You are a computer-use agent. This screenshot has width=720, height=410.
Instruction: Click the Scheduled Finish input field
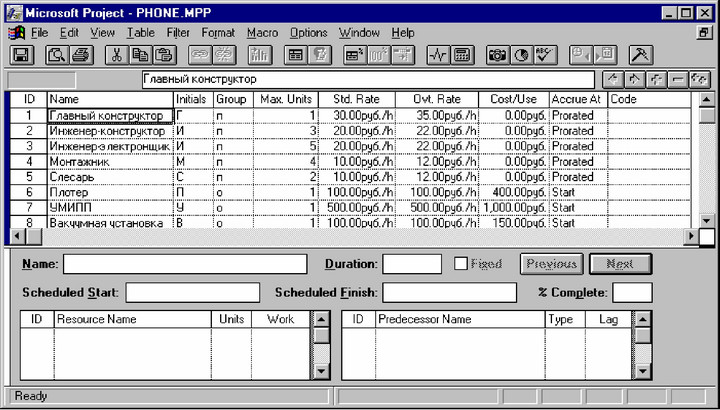click(x=450, y=292)
